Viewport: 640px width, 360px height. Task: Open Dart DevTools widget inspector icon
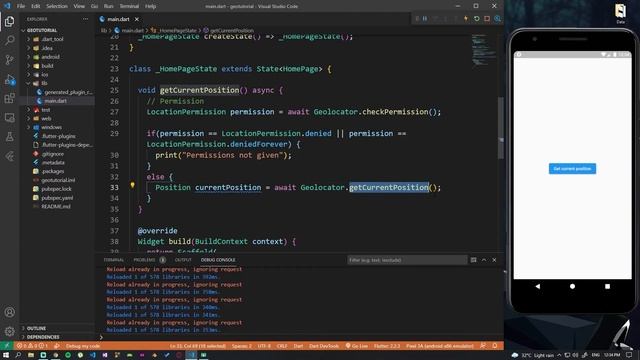click(498, 19)
